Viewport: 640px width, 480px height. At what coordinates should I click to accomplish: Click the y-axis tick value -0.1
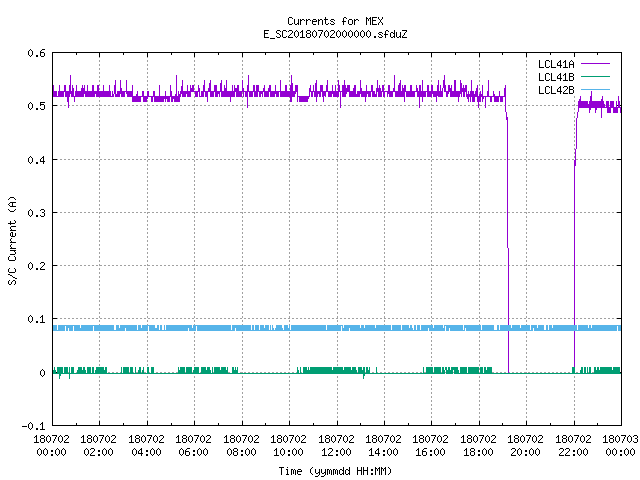click(x=33, y=426)
